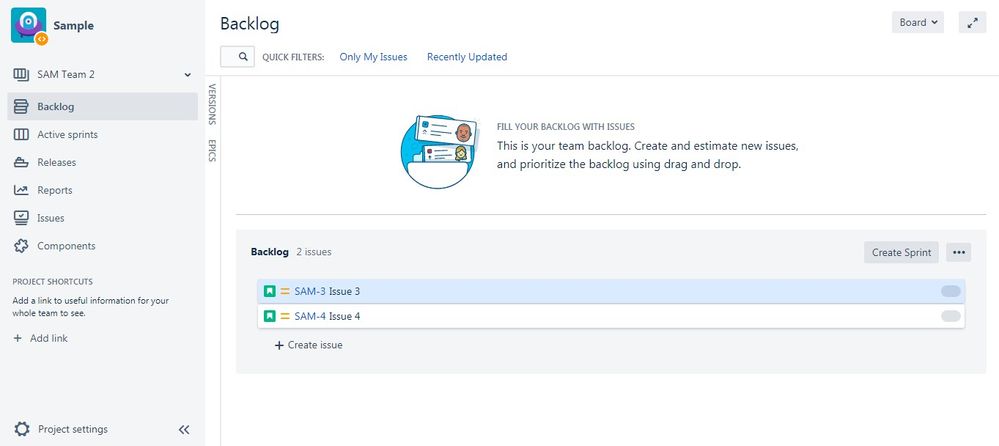Screen dimensions: 999x446
Task: Click the estimate badge on the SAM-3 row
Action: pos(951,291)
